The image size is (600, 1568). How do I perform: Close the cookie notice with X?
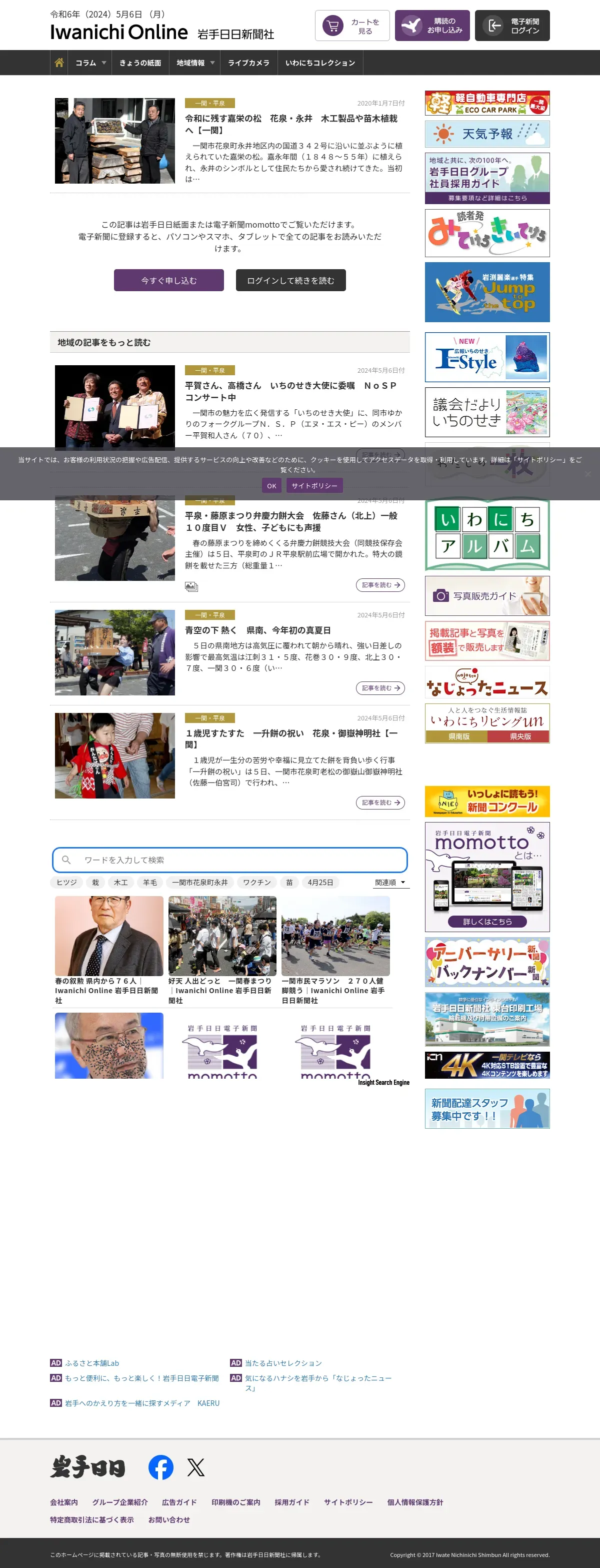[x=587, y=474]
